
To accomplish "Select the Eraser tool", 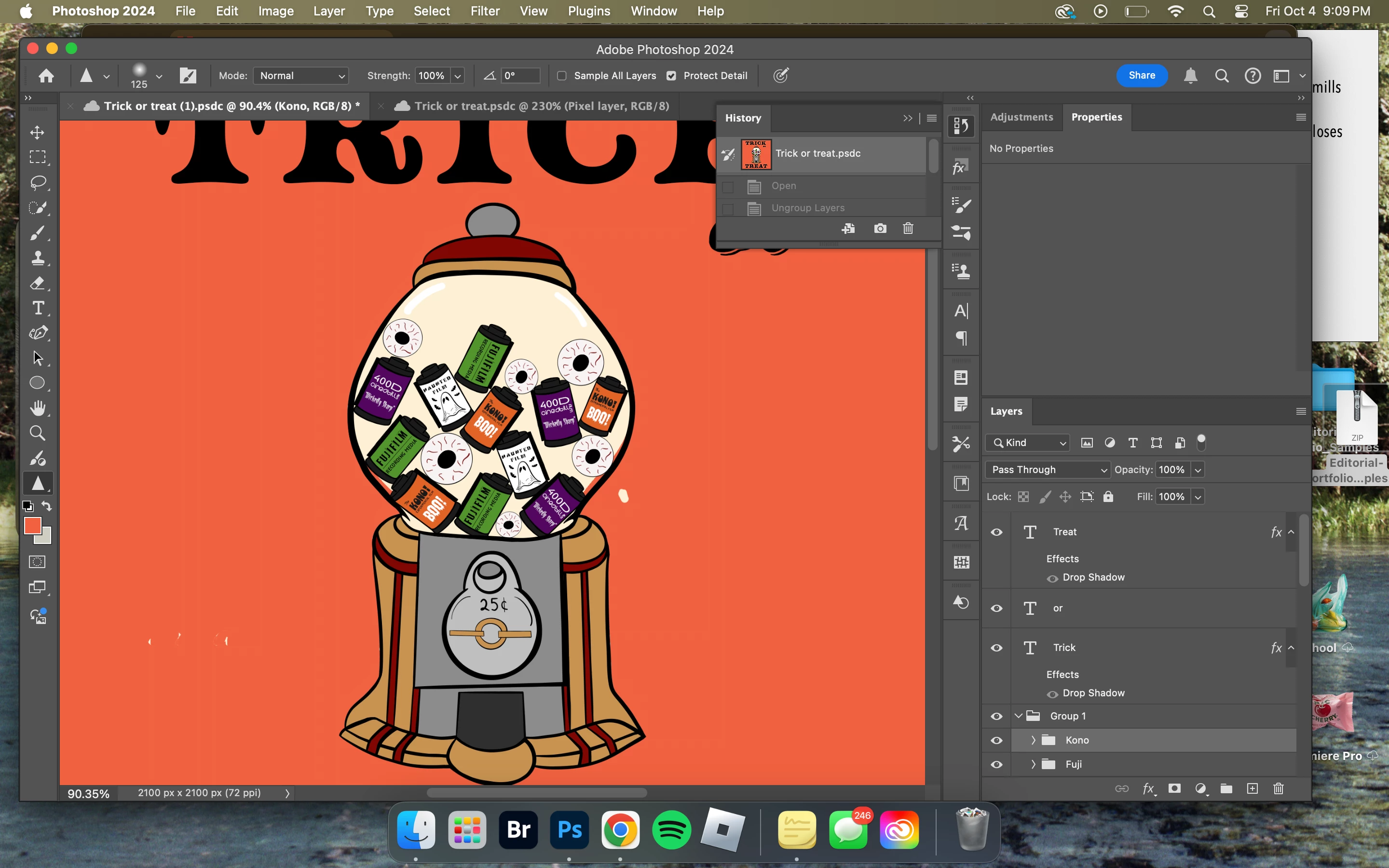I will tap(37, 283).
